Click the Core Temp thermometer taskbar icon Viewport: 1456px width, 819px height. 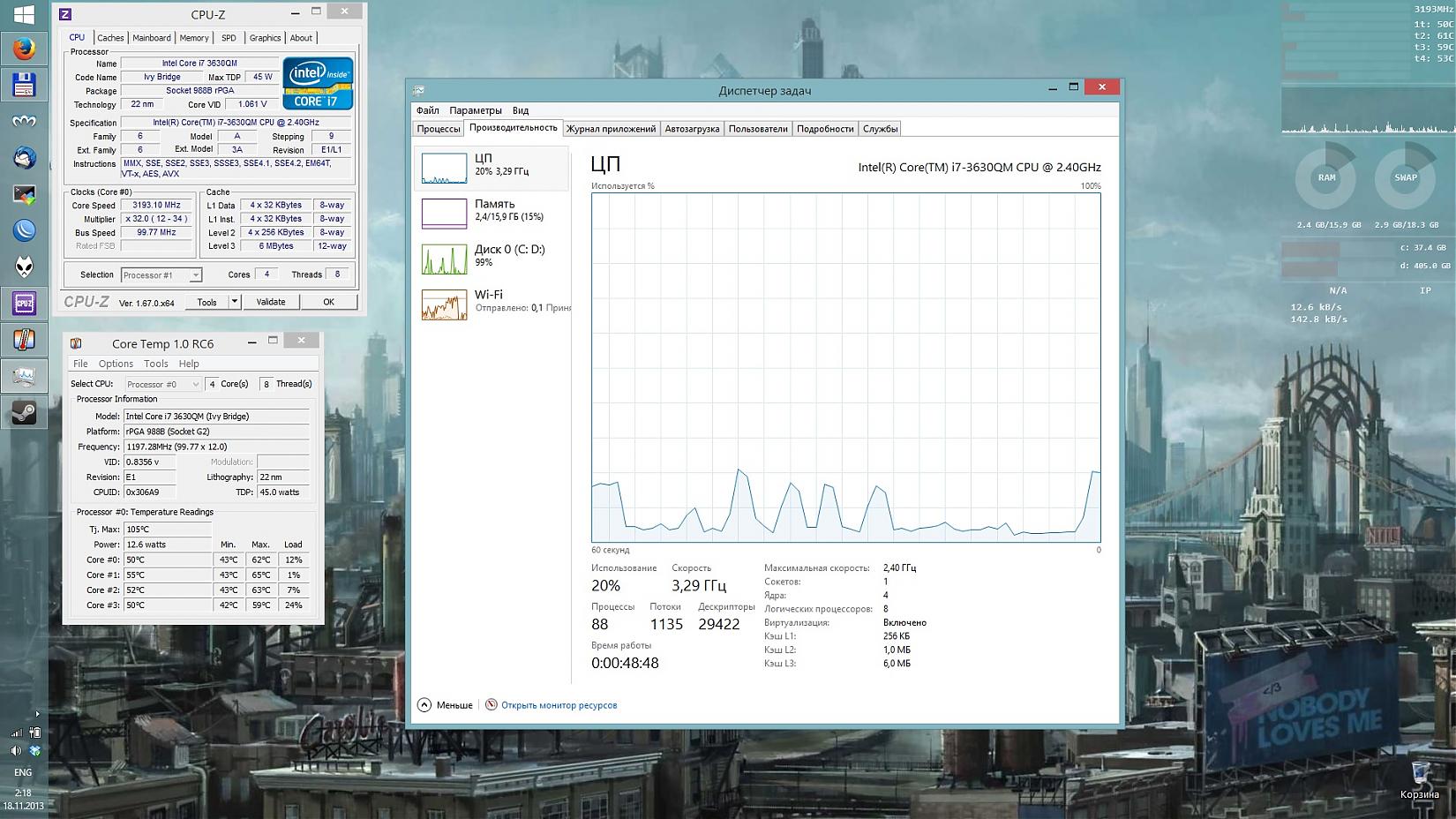(x=24, y=340)
